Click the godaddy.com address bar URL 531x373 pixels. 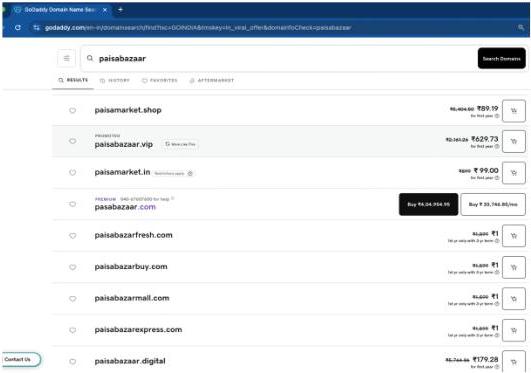[x=198, y=27]
